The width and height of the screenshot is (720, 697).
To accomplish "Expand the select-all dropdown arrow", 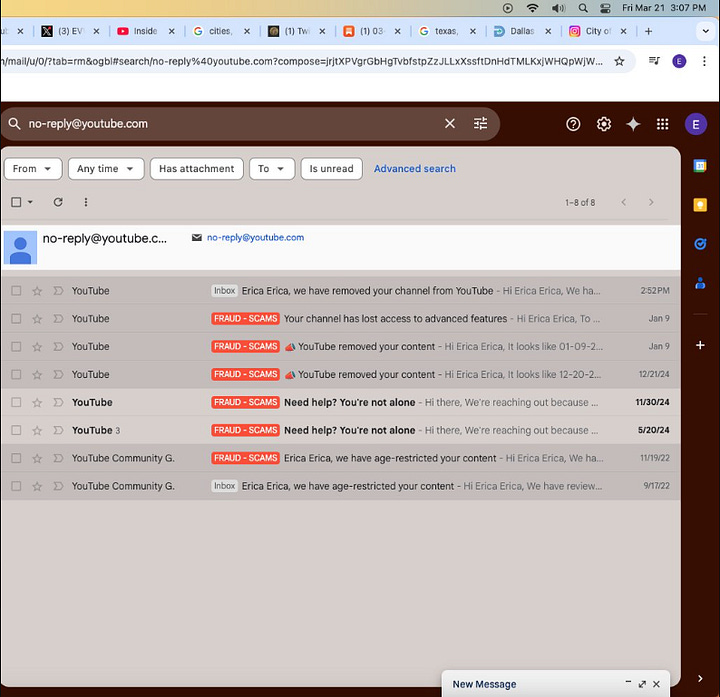I will click(30, 202).
